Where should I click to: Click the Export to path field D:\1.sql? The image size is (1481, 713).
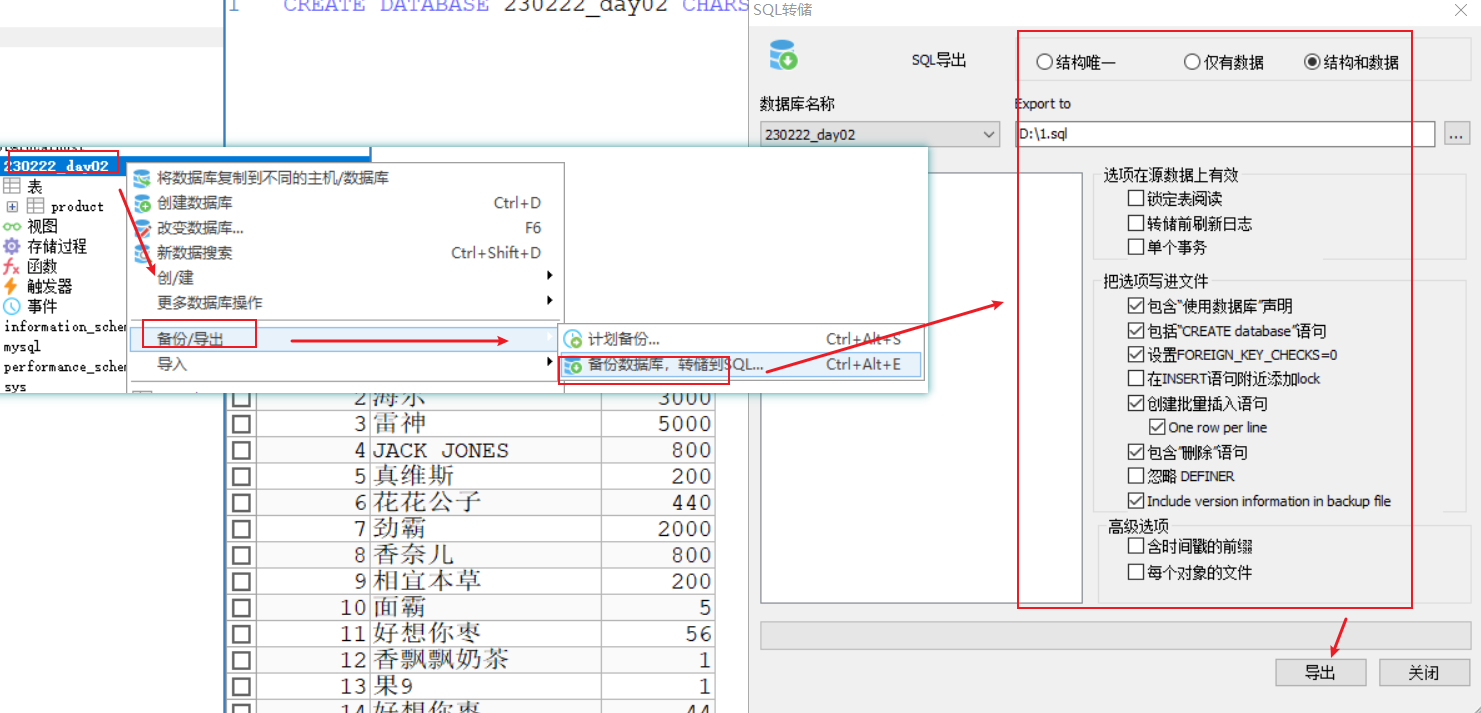[x=1225, y=133]
